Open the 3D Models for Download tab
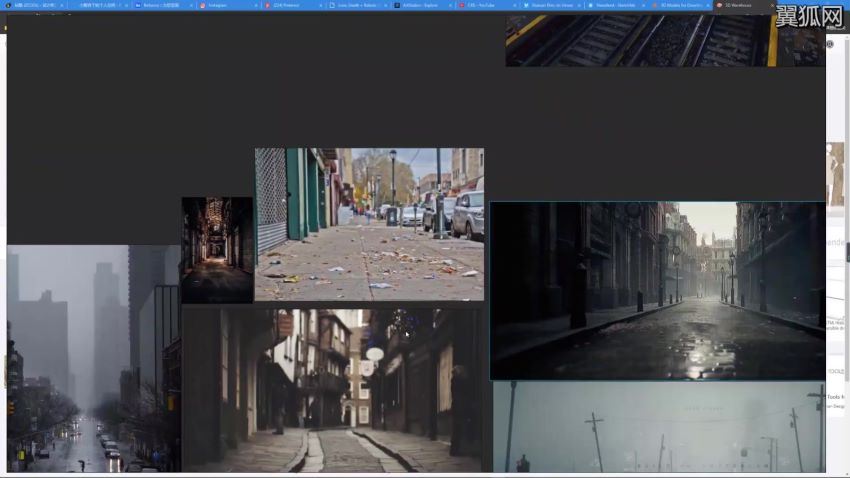This screenshot has width=850, height=478. point(680,5)
